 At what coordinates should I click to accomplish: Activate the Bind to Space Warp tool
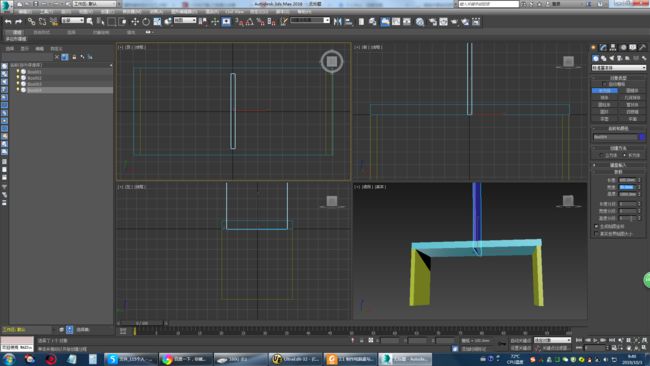pos(53,22)
